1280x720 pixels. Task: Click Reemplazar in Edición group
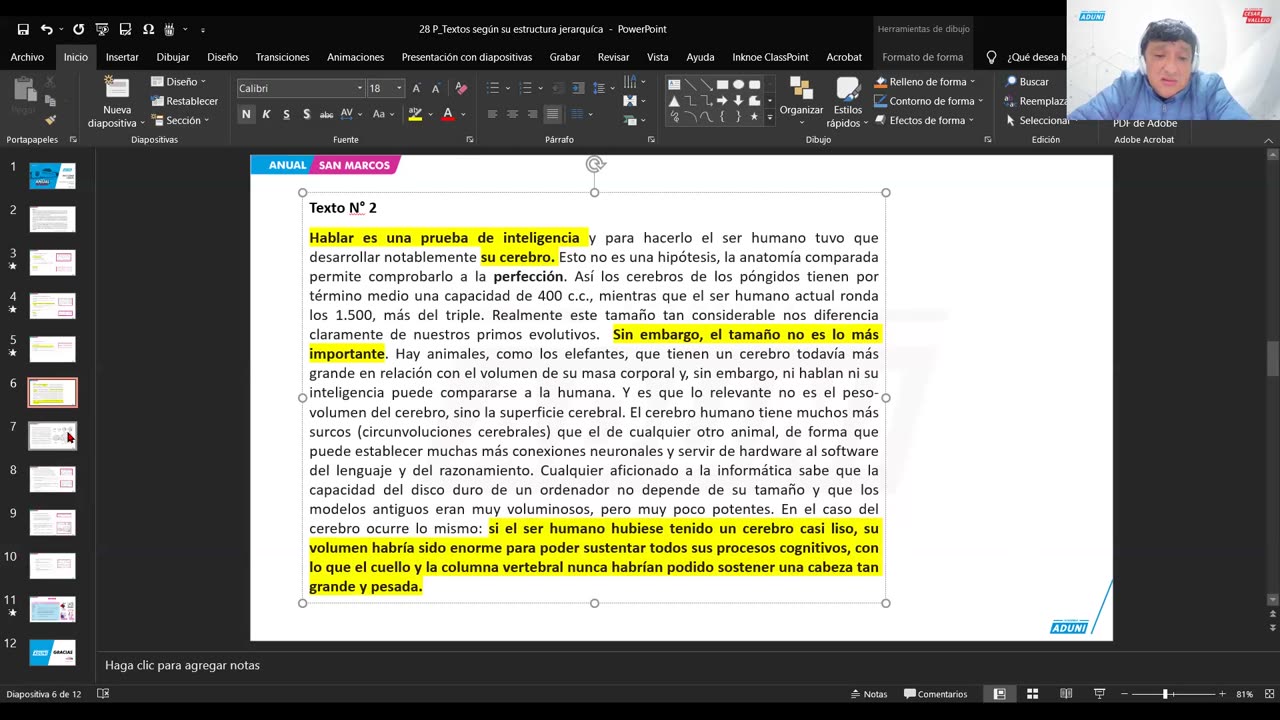click(x=1037, y=101)
